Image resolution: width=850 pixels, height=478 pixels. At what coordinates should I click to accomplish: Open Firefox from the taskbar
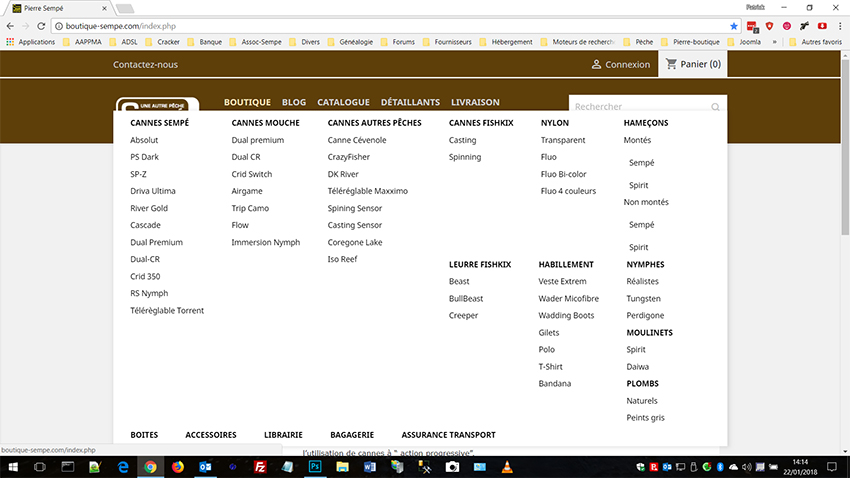click(178, 467)
